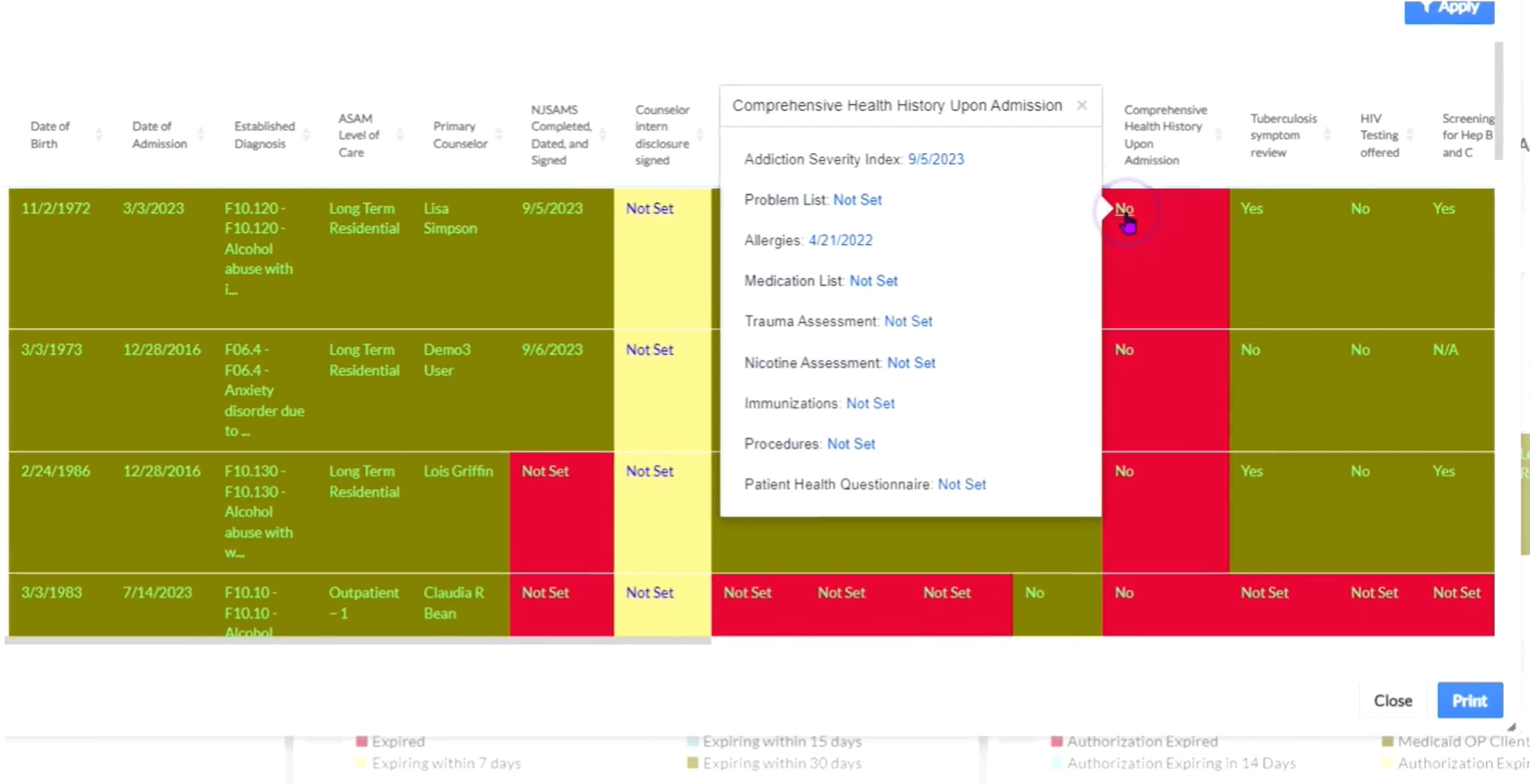Sort by Date of Birth column
This screenshot has height=784, width=1530.
[x=99, y=135]
